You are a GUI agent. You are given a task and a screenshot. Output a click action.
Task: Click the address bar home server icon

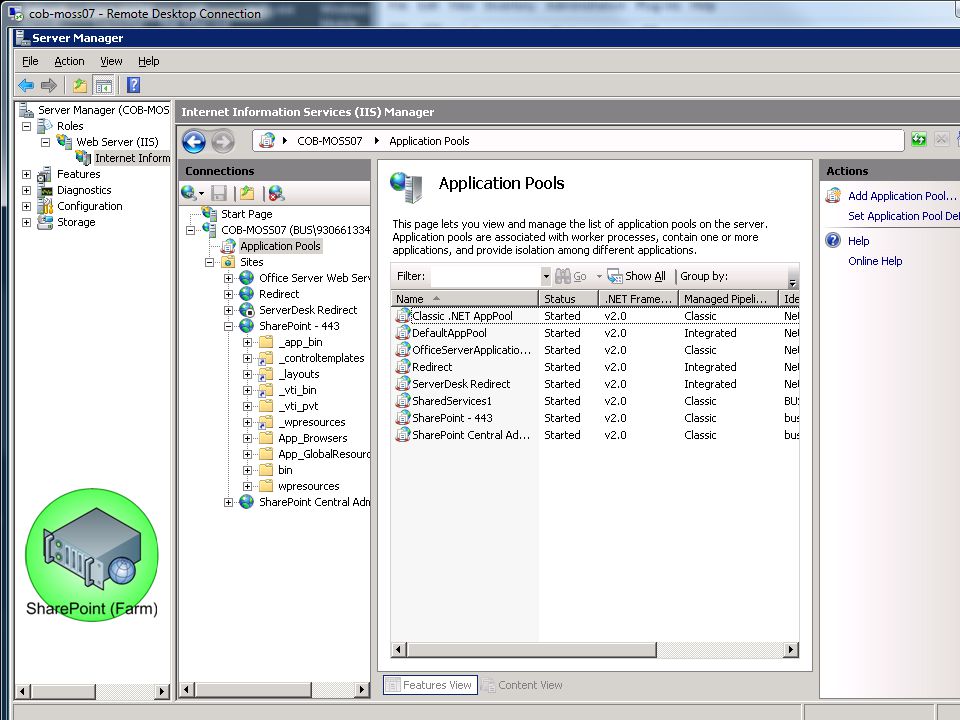pyautogui.click(x=267, y=140)
